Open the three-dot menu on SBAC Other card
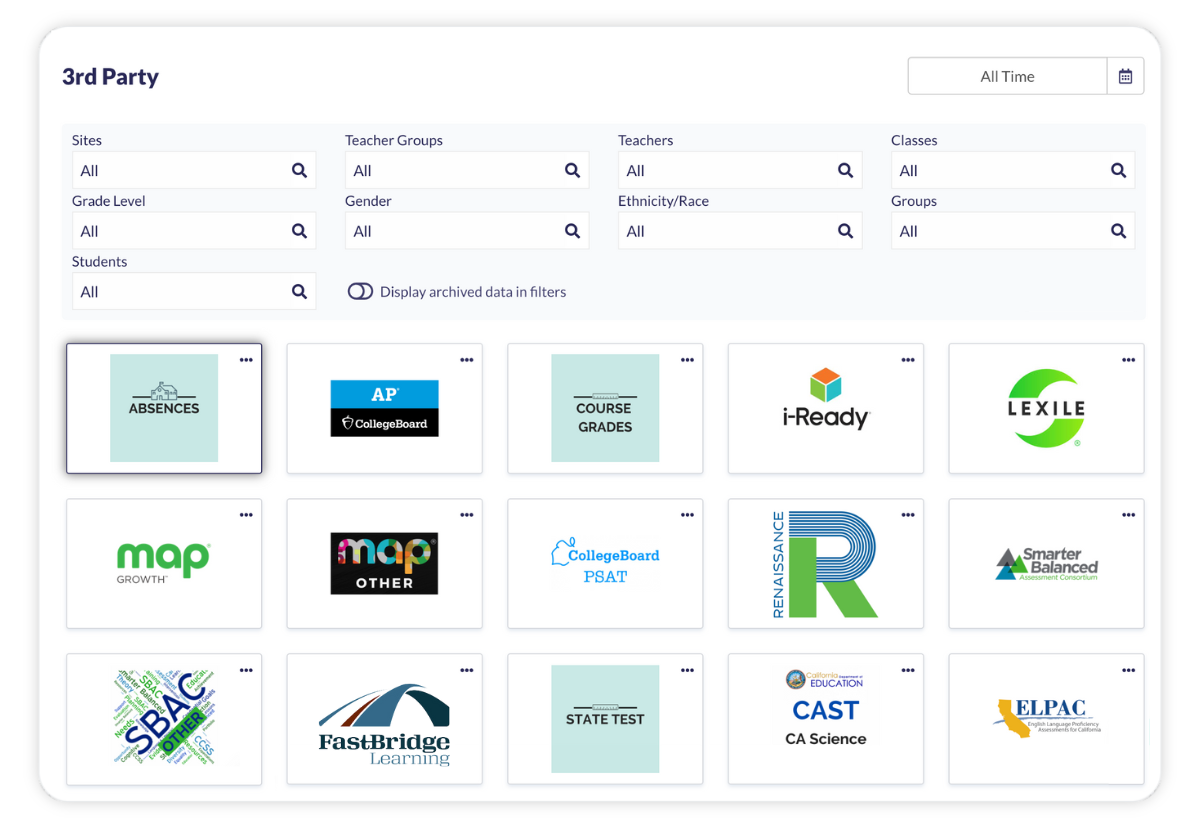Viewport: 1200px width, 828px height. click(x=246, y=670)
